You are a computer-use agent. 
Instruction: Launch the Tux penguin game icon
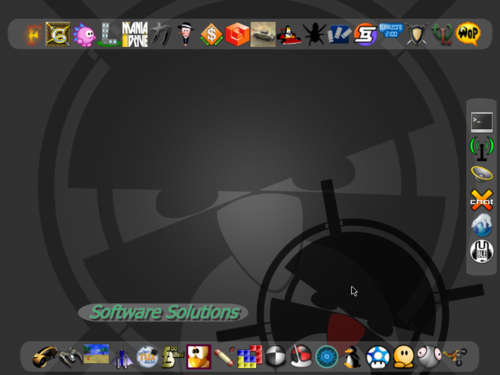click(x=352, y=357)
